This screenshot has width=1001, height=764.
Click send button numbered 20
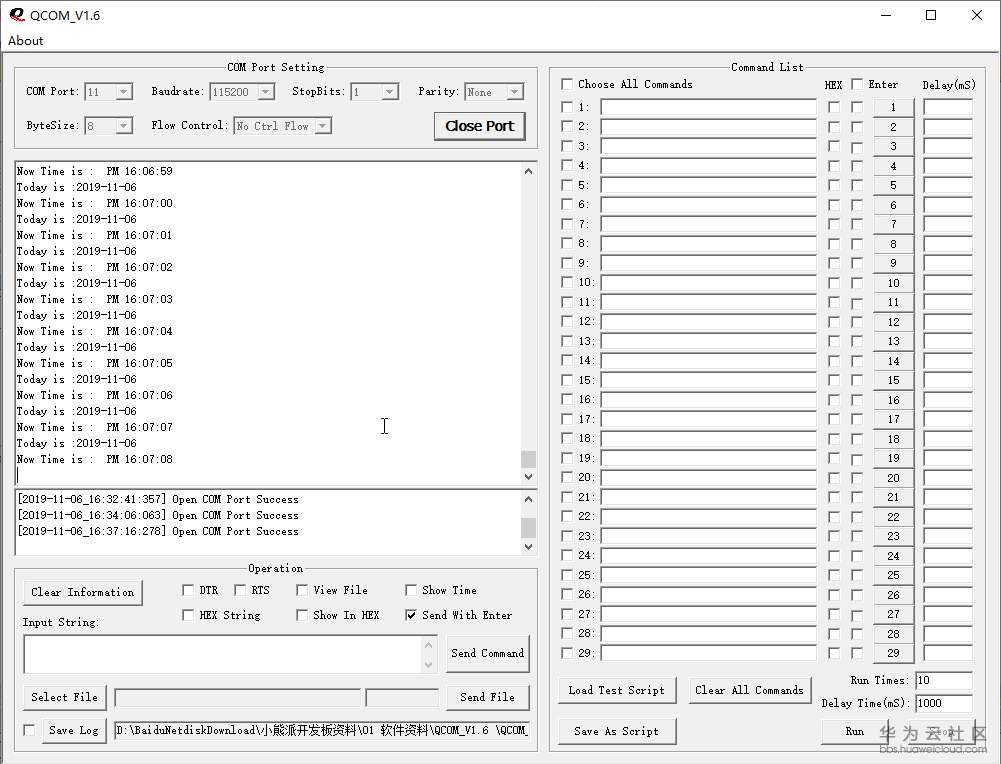pyautogui.click(x=893, y=478)
